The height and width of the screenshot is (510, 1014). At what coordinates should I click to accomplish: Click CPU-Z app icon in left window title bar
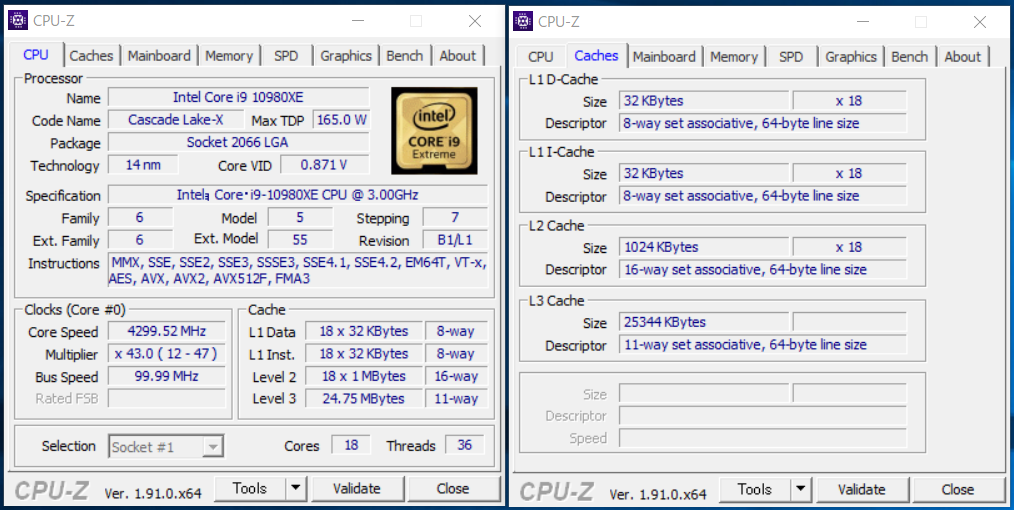(x=18, y=21)
